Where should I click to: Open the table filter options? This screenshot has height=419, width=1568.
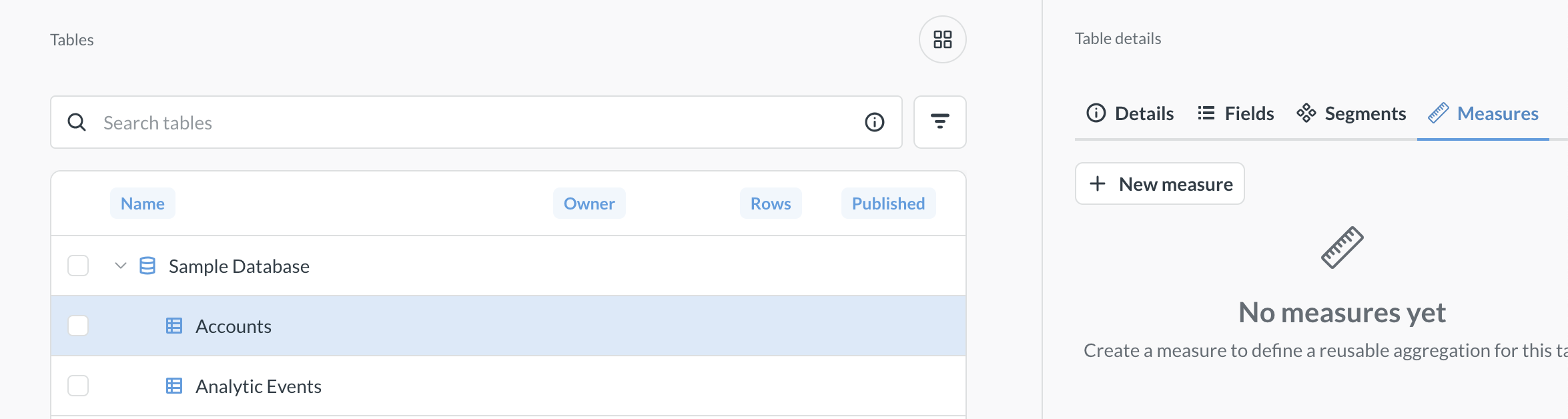pyautogui.click(x=939, y=122)
